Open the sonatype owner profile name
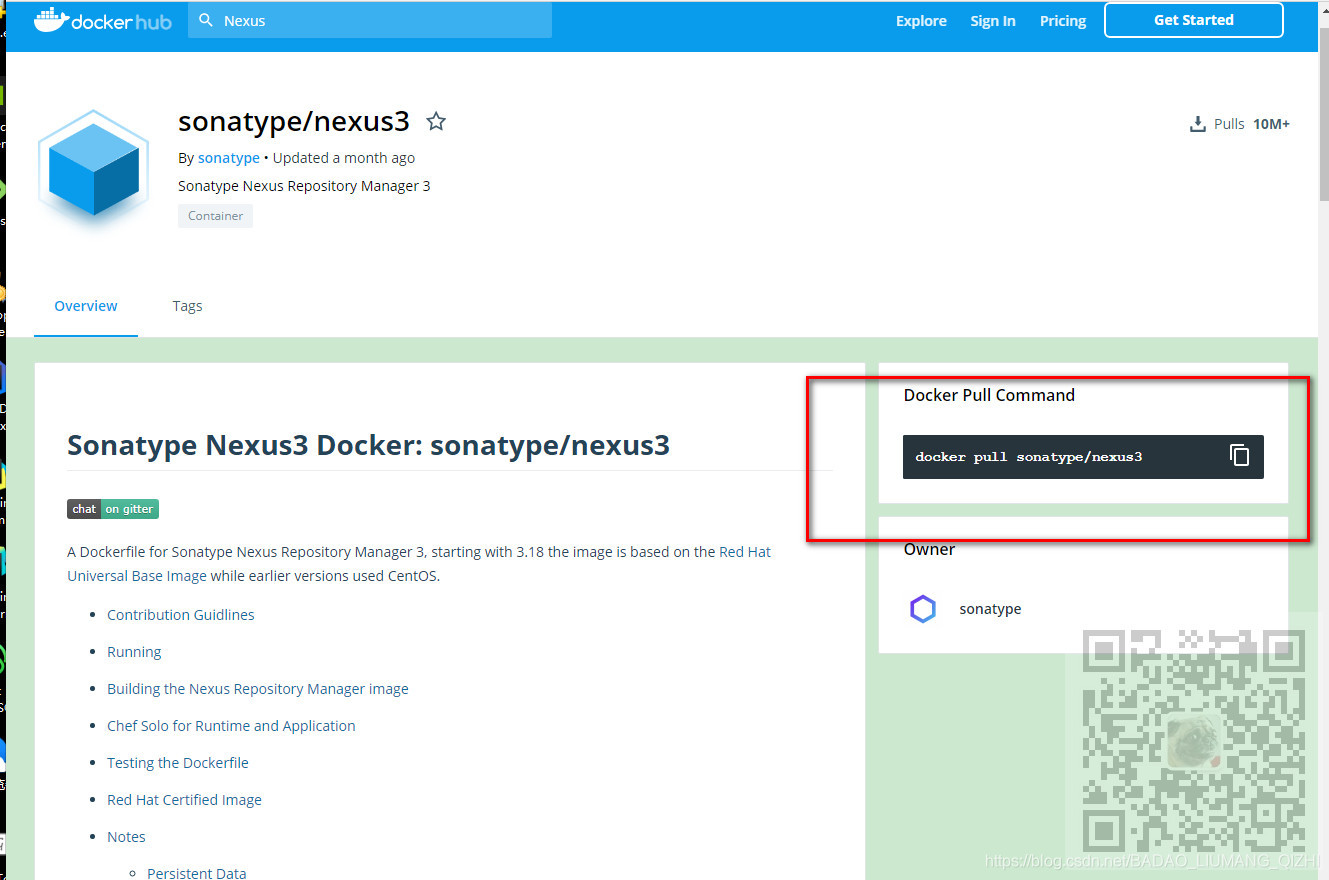This screenshot has width=1329, height=880. click(990, 609)
